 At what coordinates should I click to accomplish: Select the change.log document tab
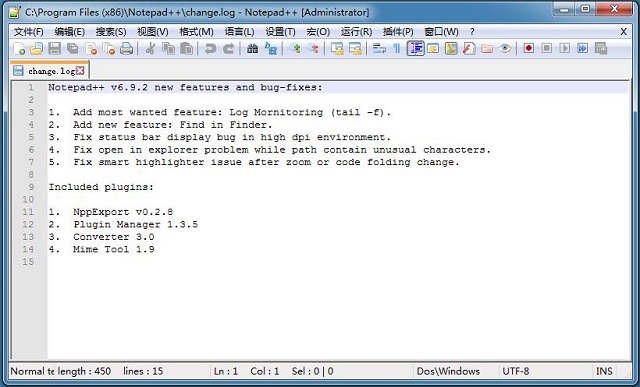point(49,71)
